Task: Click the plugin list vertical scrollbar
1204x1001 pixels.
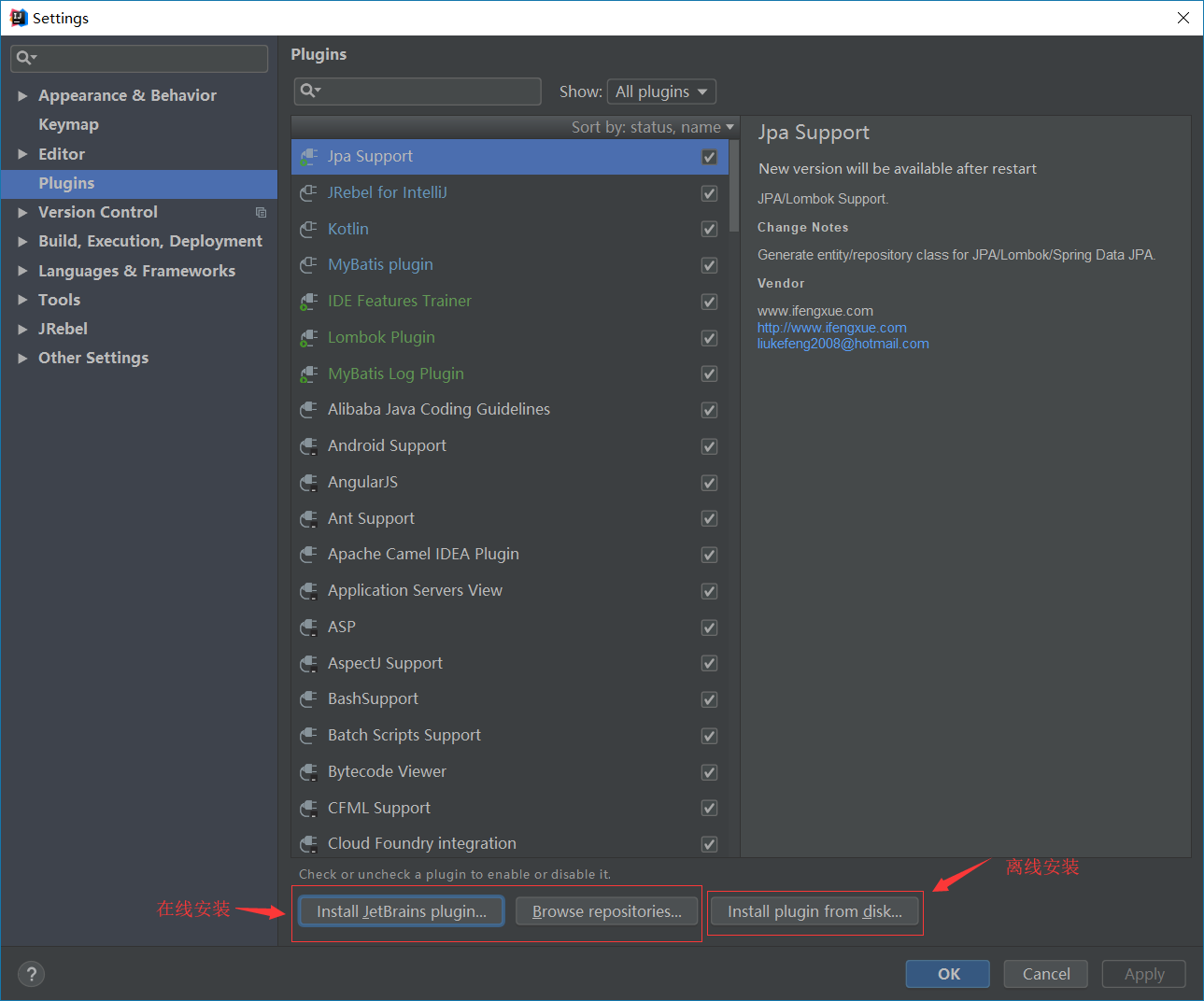Action: pos(734,187)
